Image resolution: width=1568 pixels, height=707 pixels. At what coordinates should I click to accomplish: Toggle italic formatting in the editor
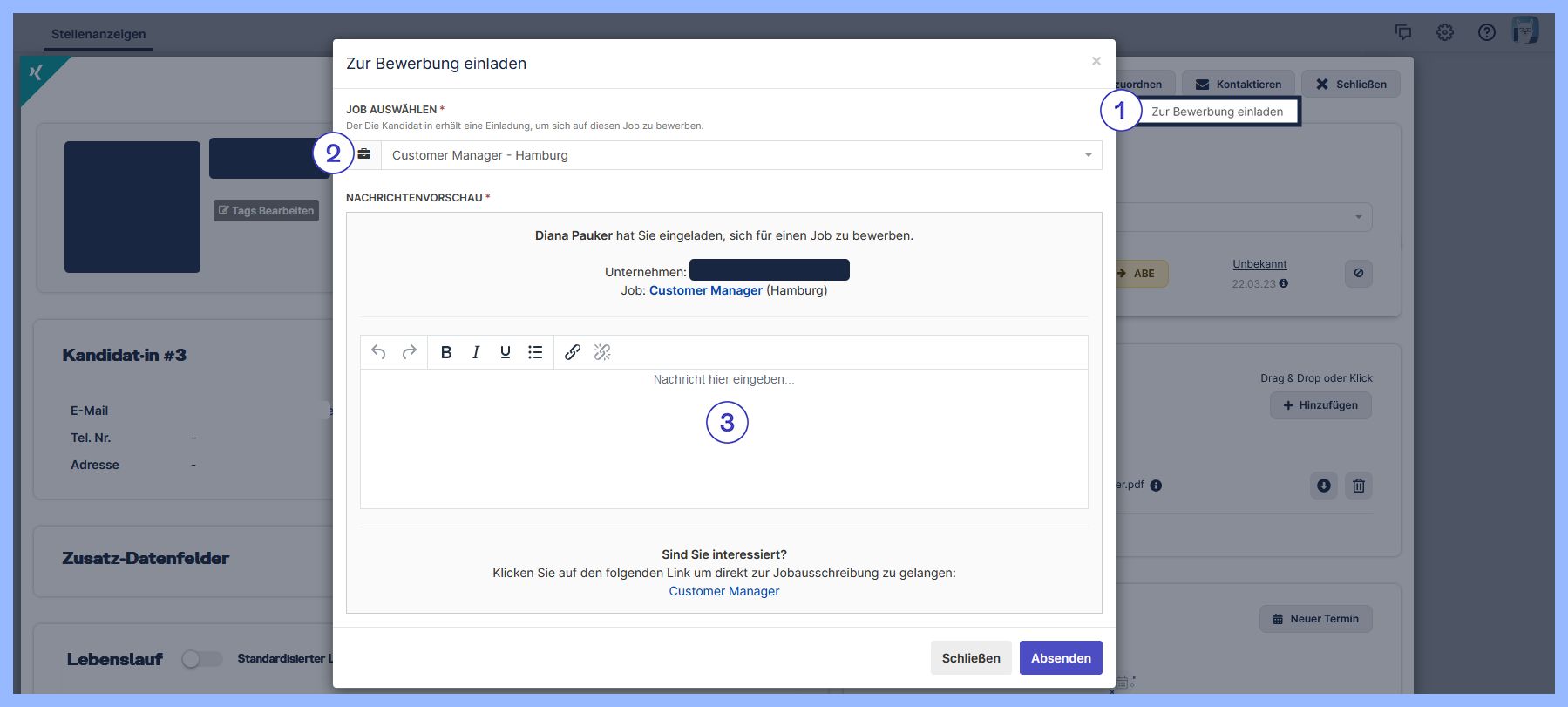click(x=476, y=352)
